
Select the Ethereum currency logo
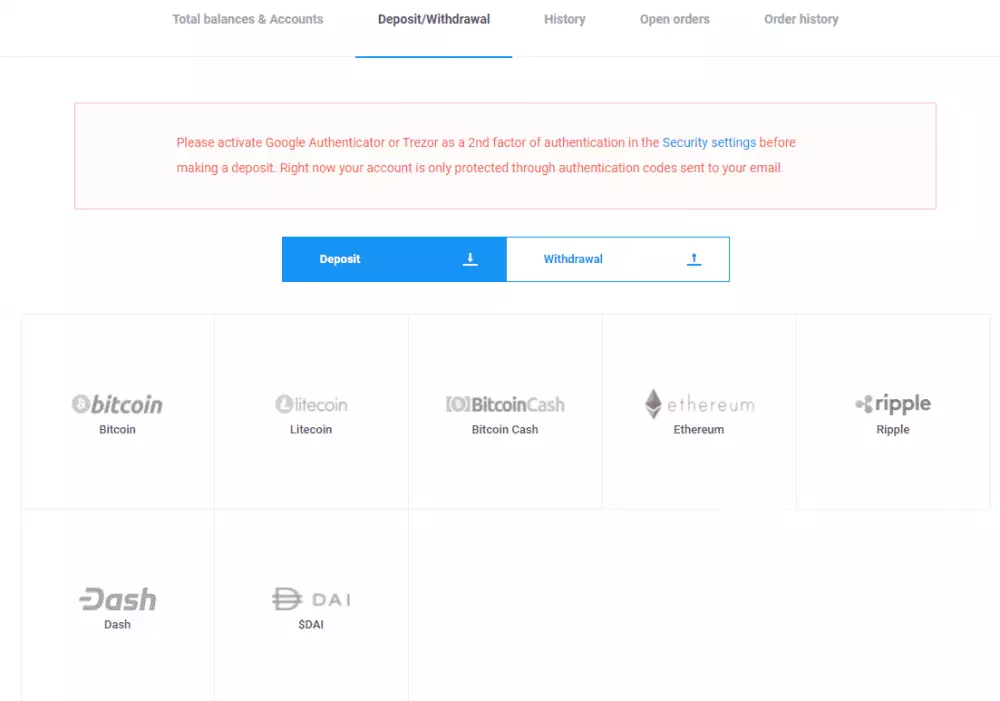point(698,404)
